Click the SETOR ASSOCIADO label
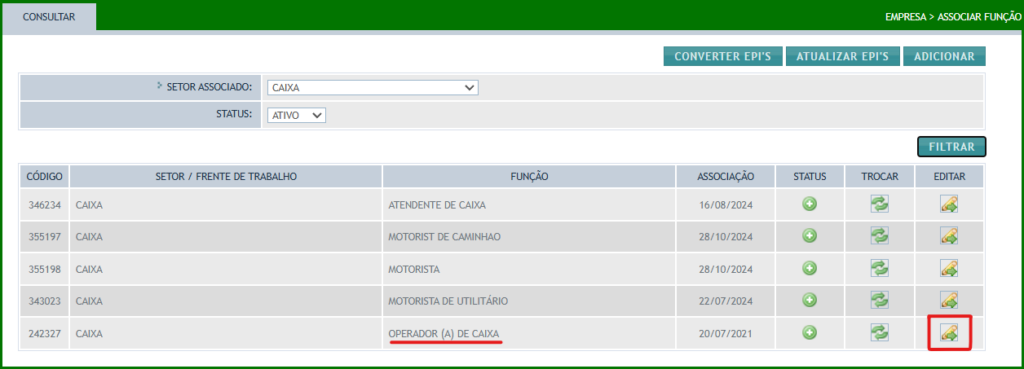 [209, 87]
